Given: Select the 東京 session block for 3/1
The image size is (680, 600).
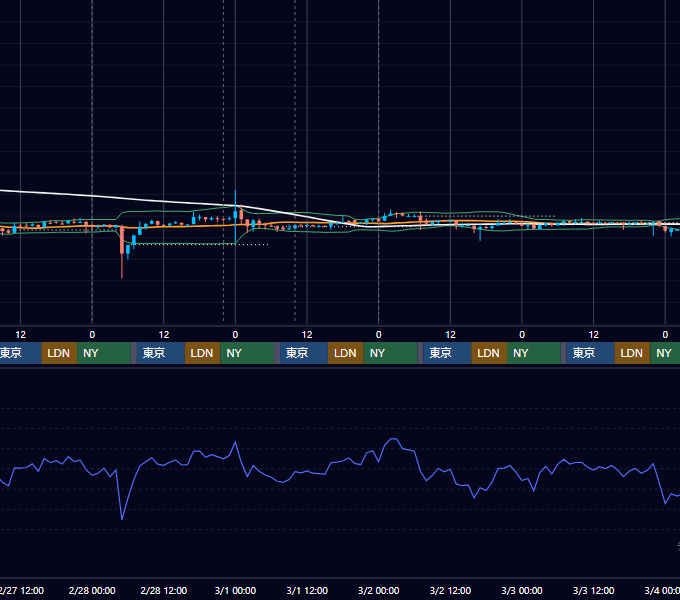Looking at the screenshot, I should point(304,353).
